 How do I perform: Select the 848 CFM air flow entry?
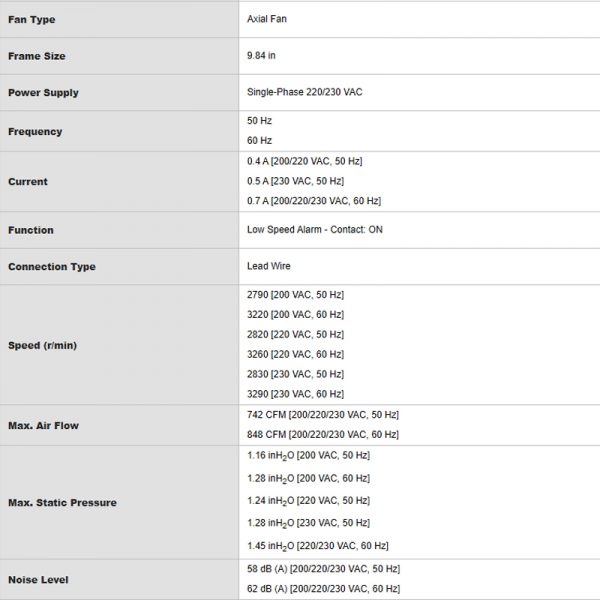[x=323, y=435]
